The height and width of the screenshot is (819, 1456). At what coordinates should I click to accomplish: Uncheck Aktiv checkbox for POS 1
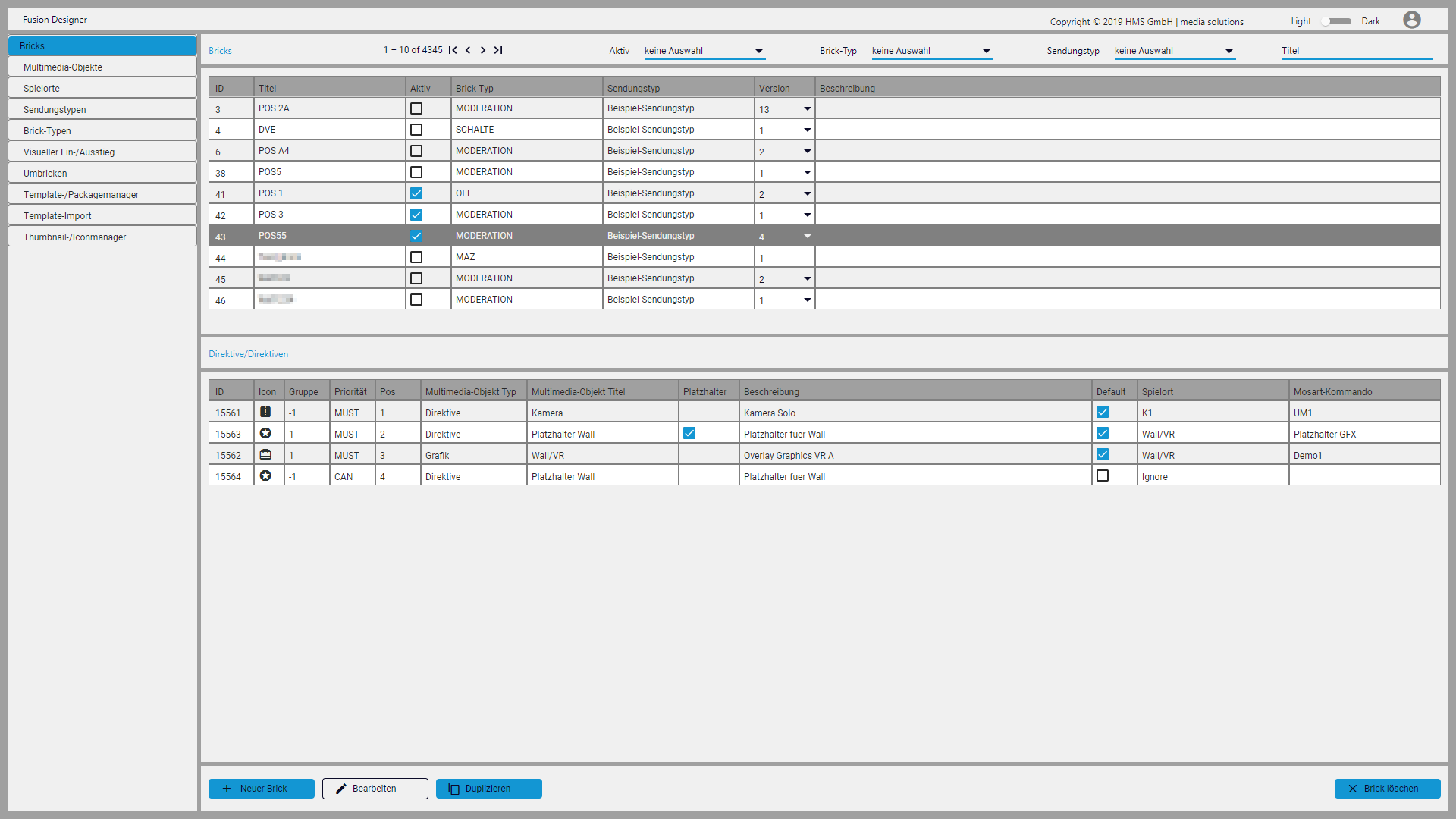(x=416, y=193)
